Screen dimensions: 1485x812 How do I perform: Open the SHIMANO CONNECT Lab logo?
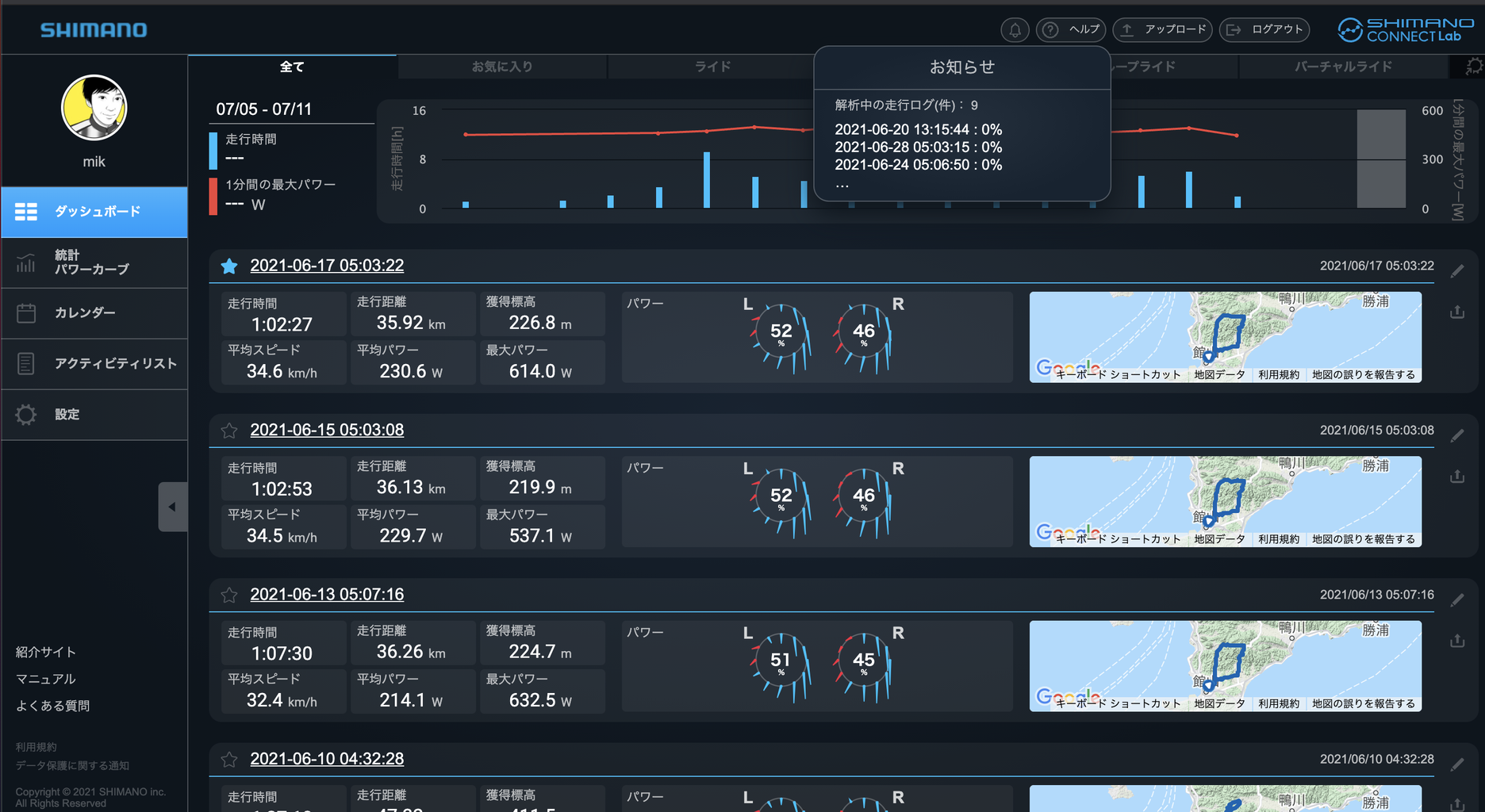click(x=1405, y=30)
